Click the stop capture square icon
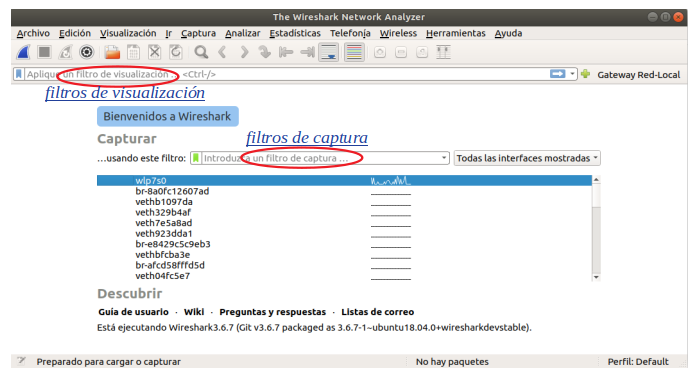 click(x=44, y=52)
